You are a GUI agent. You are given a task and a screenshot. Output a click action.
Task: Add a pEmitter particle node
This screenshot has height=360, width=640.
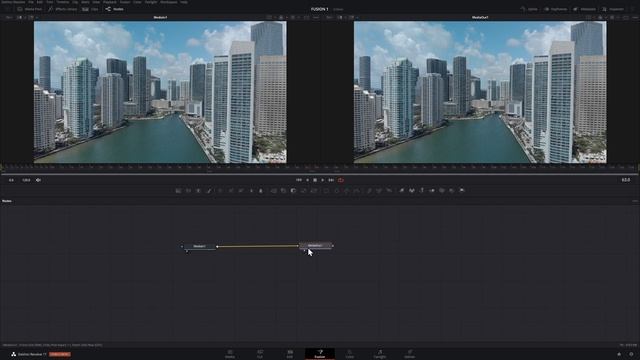[x=369, y=190]
